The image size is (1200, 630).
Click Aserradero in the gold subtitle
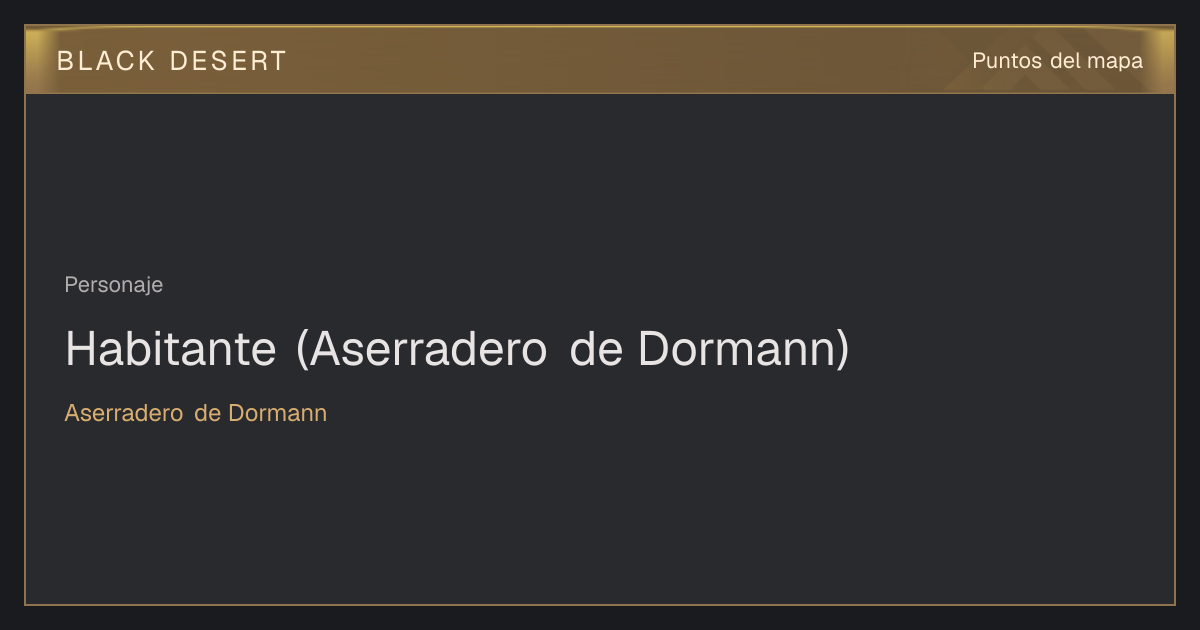[123, 413]
